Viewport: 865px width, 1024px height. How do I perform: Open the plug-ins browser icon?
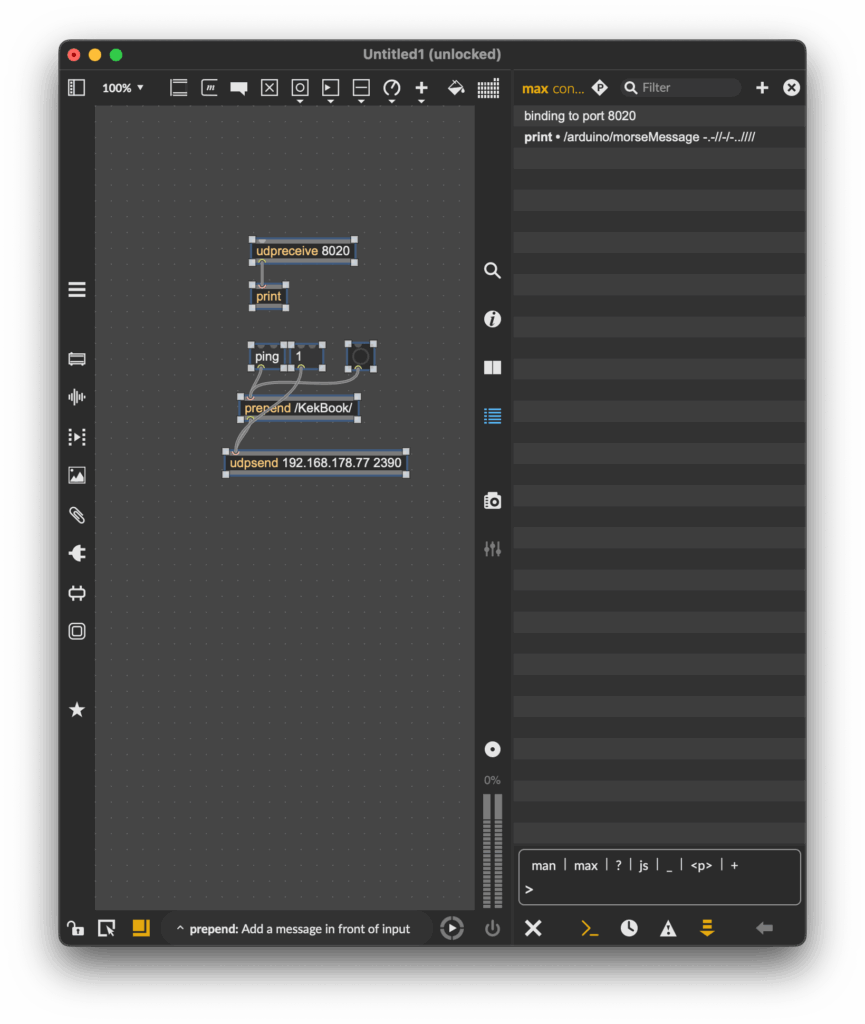(x=77, y=554)
